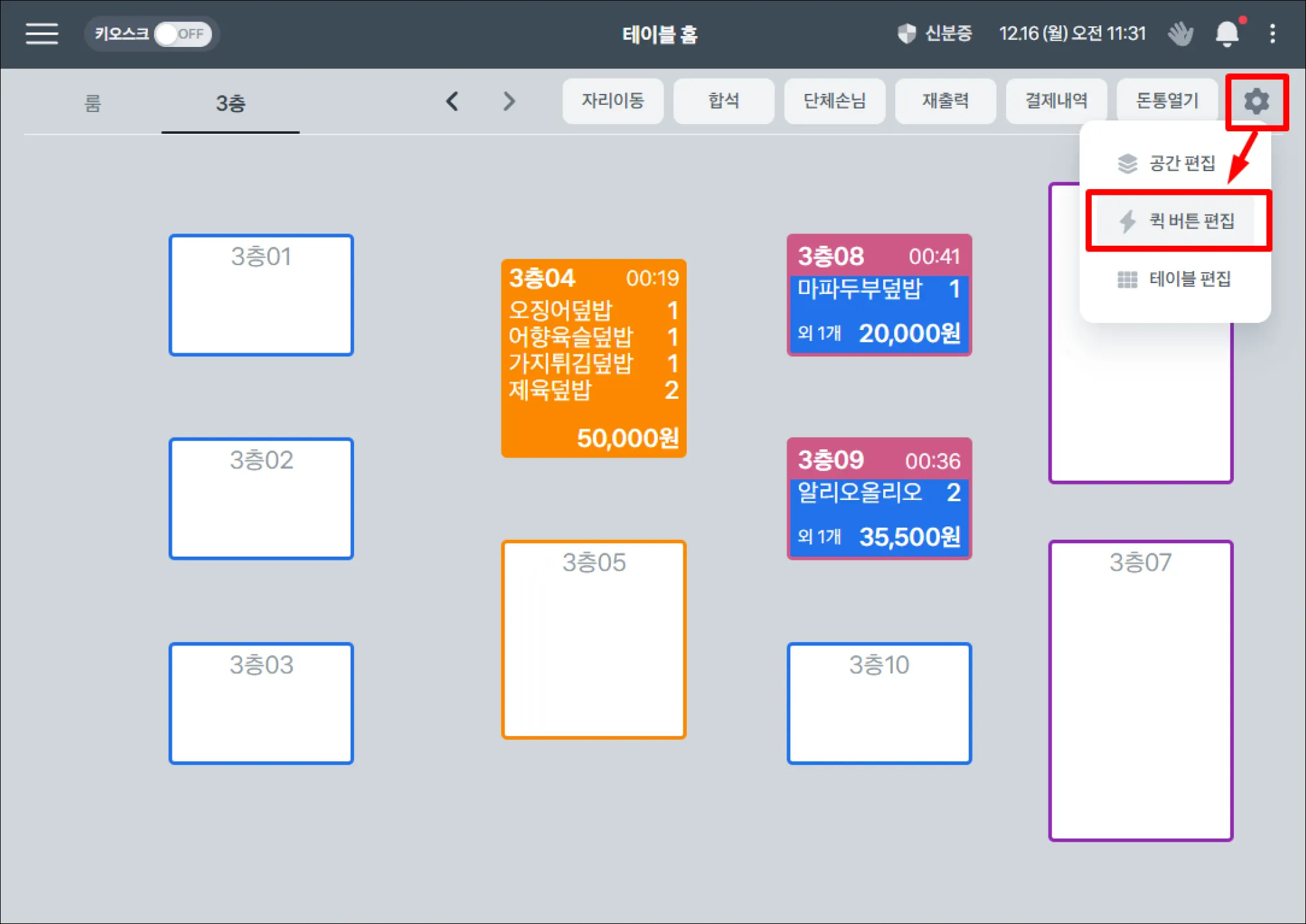Go to next floor with right chevron

508,101
